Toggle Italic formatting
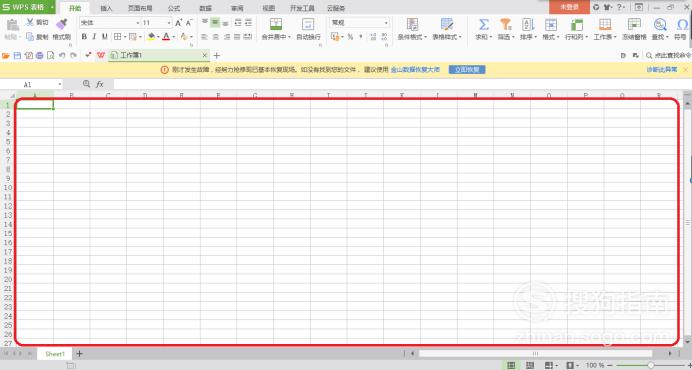Screen dimensions: 692x370 94,37
